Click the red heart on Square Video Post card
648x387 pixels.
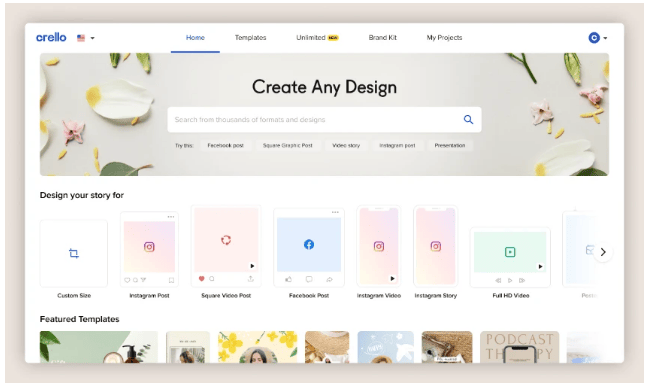pos(202,279)
